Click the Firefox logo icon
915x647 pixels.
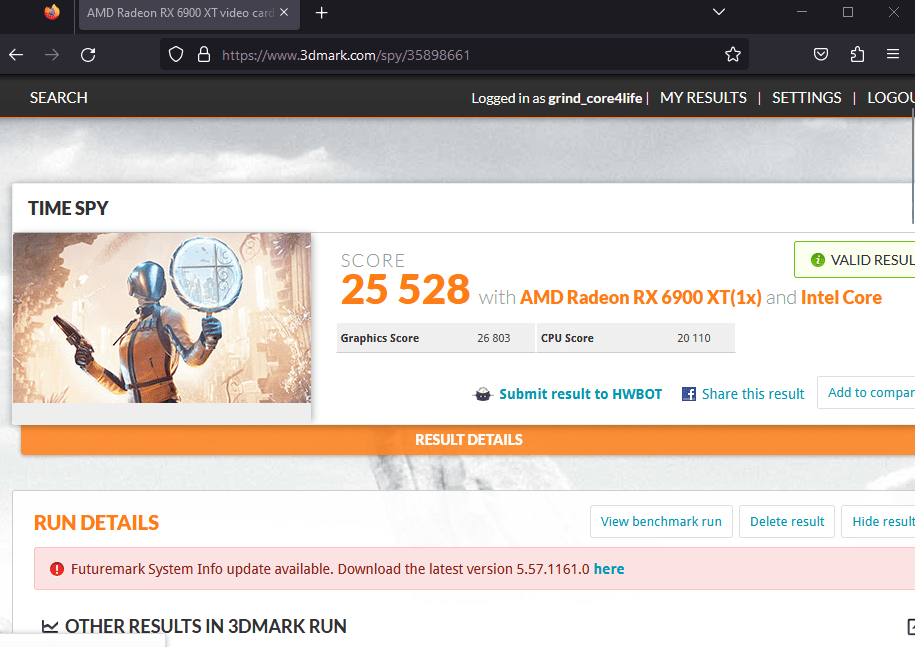pos(52,12)
